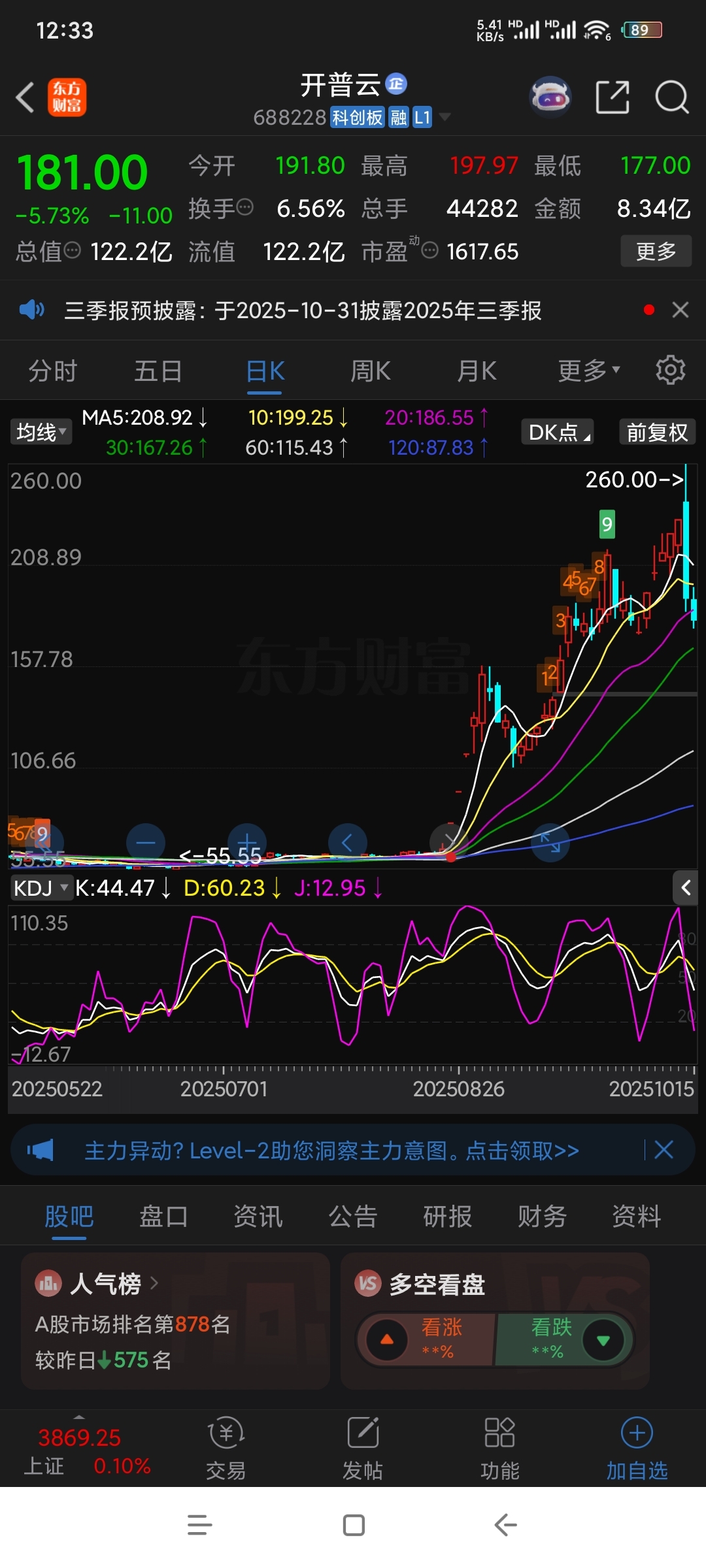Tap the Android home square button
Screen dimensions: 706x1568
[354, 1525]
